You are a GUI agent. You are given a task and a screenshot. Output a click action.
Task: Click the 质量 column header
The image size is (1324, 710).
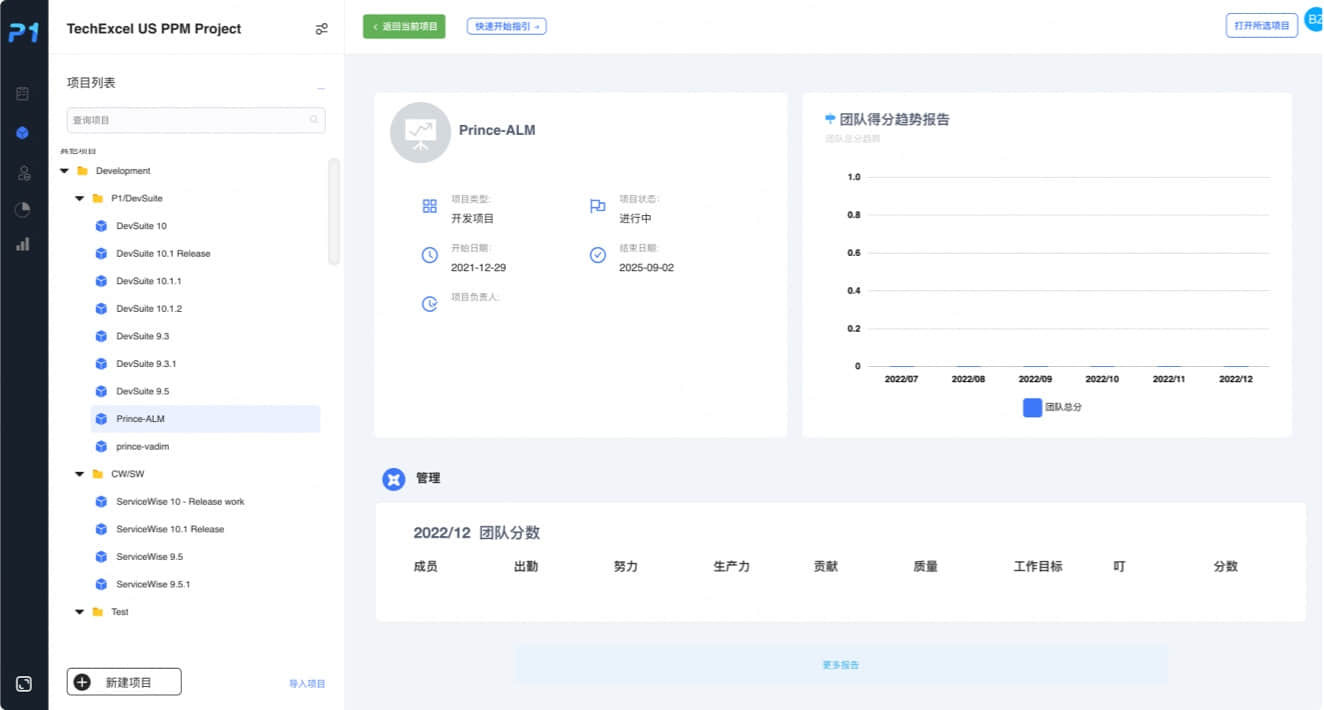926,567
